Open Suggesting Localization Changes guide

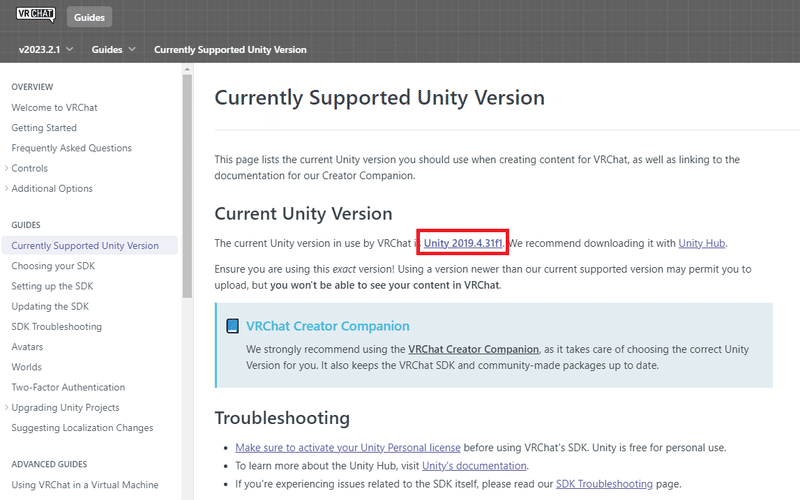(82, 428)
